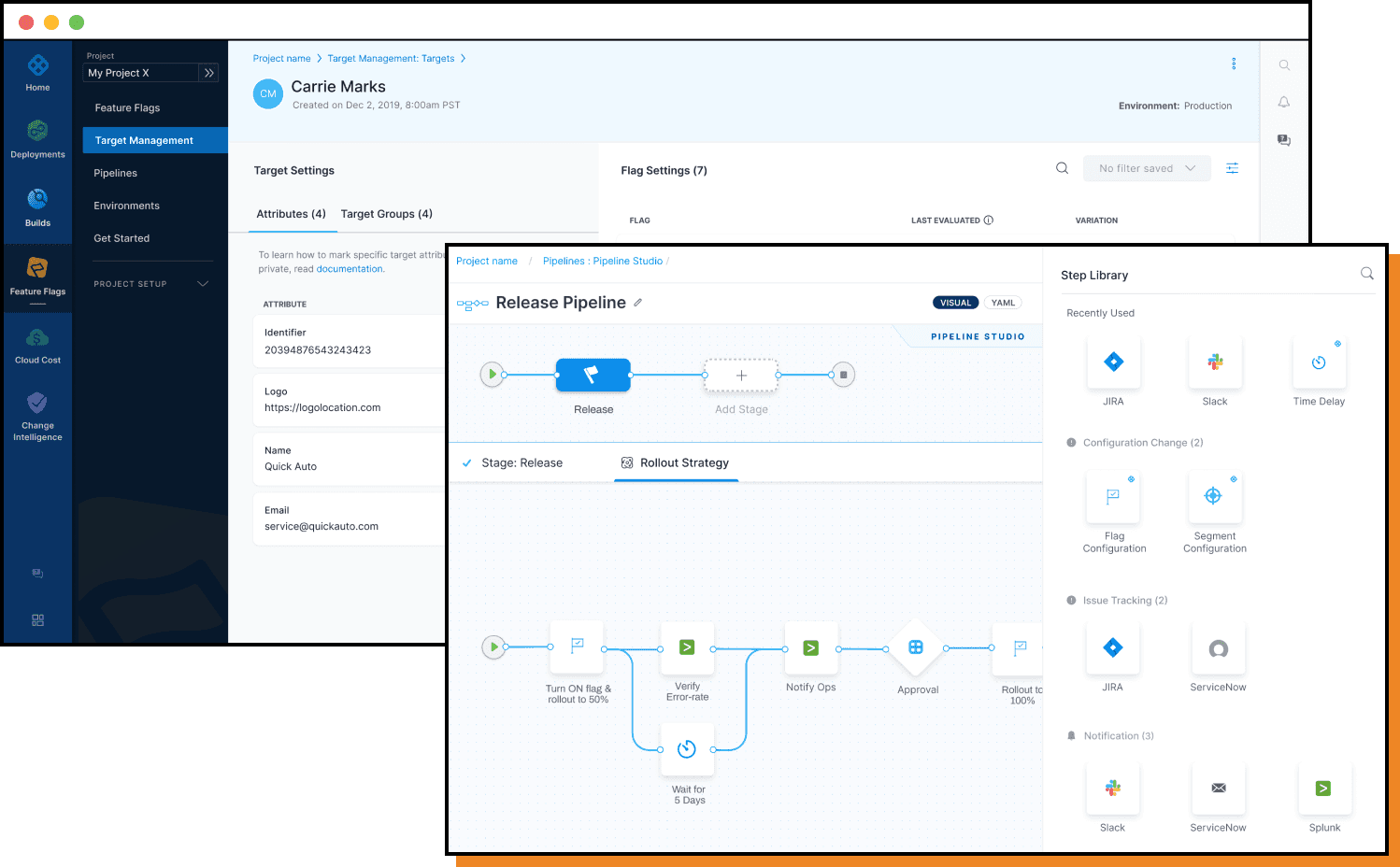1400x867 pixels.
Task: Select the Time Delay step icon
Action: (x=1319, y=362)
